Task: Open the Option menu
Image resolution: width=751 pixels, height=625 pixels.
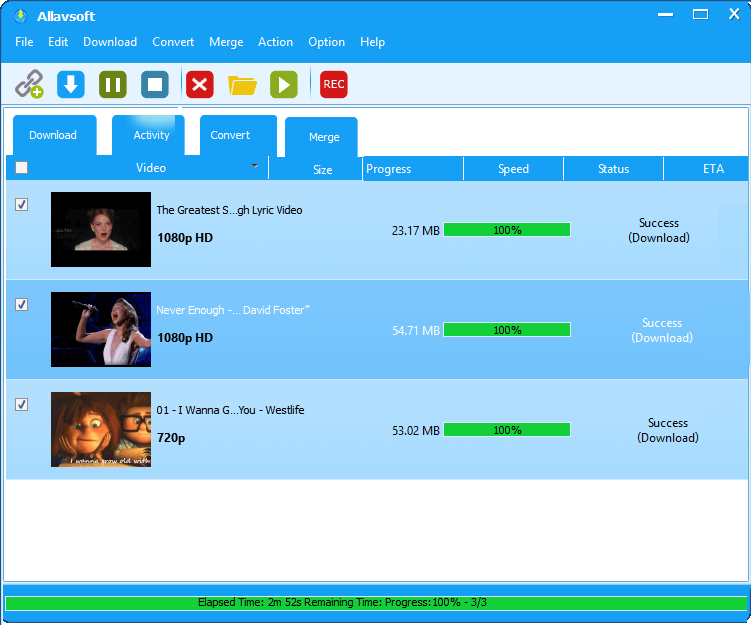Action: coord(326,42)
